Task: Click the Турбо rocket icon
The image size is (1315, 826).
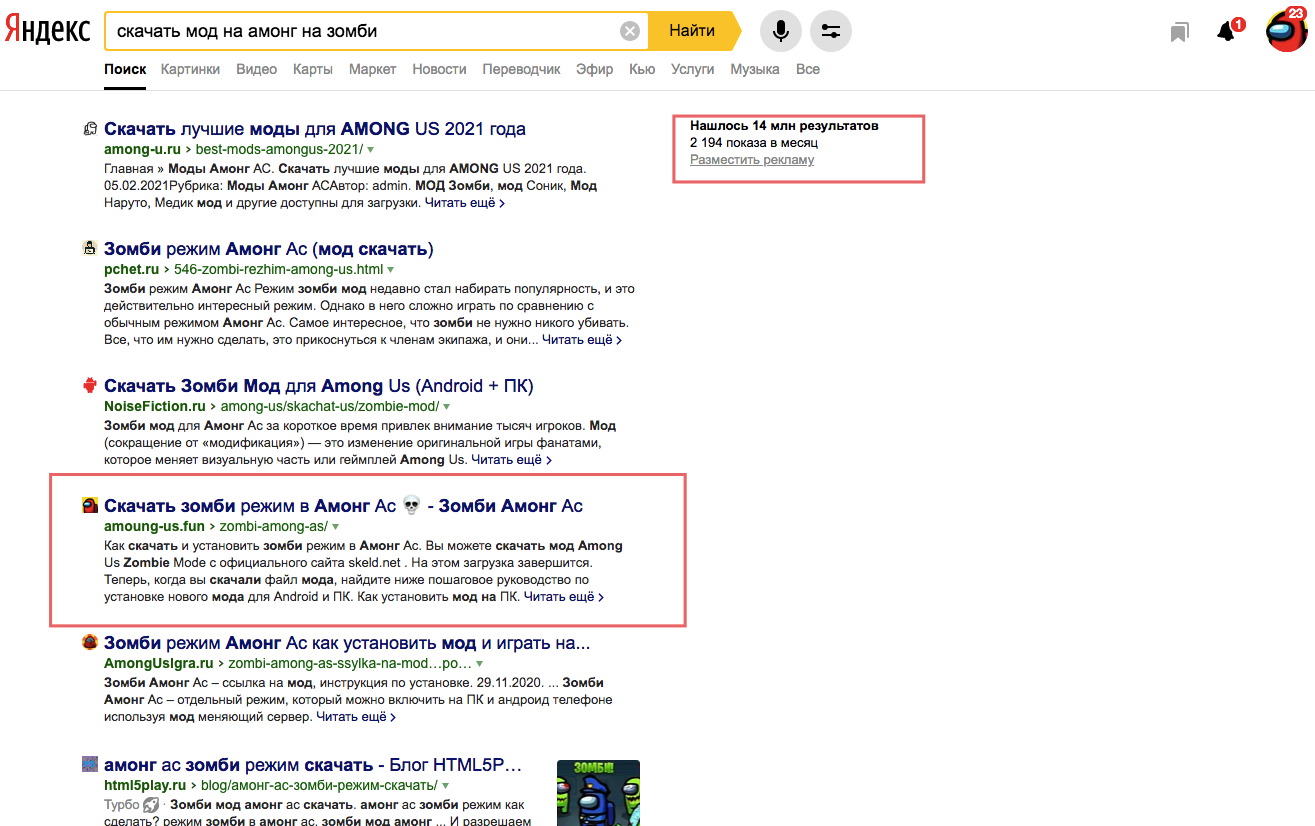Action: [151, 804]
